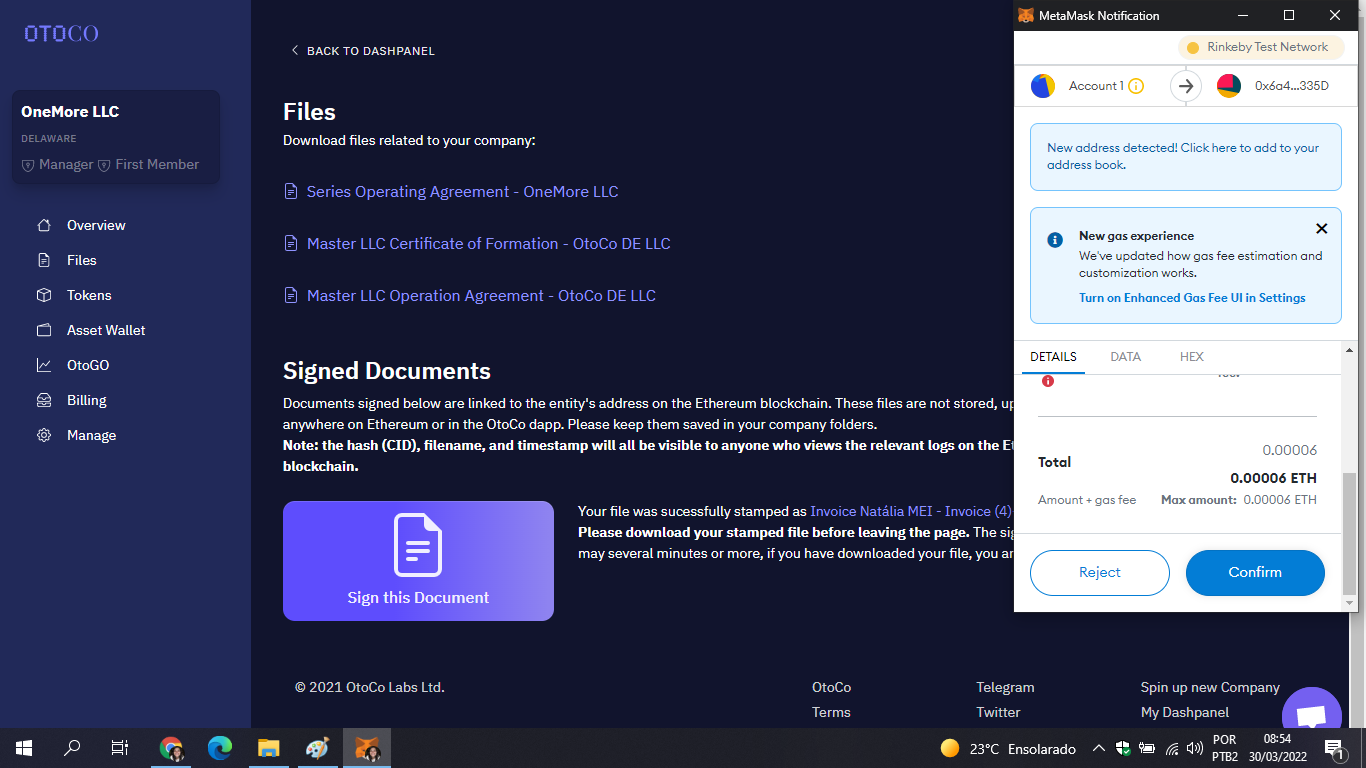Open Series Operating Agreement - OneMore LLC

462,191
